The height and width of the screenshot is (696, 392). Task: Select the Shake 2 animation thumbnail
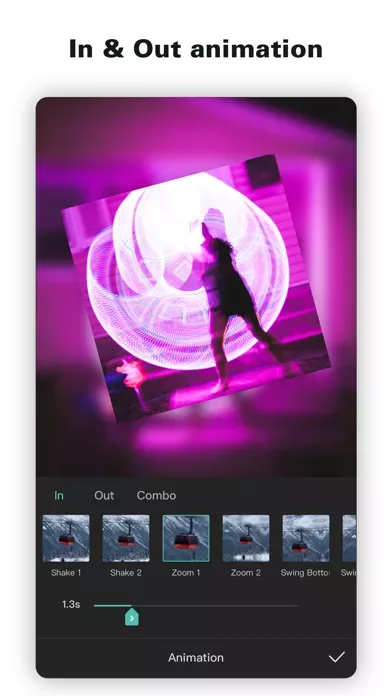tap(126, 538)
